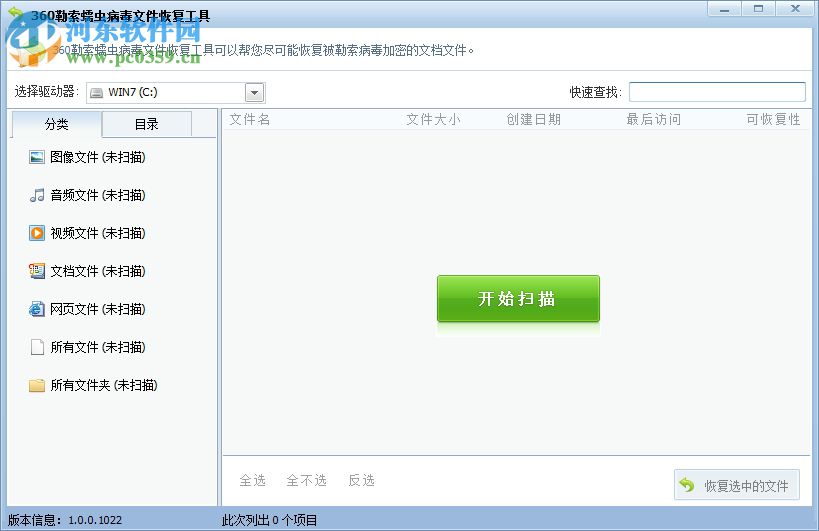Switch to the 目录 tab
The image size is (819, 531).
[x=147, y=124]
